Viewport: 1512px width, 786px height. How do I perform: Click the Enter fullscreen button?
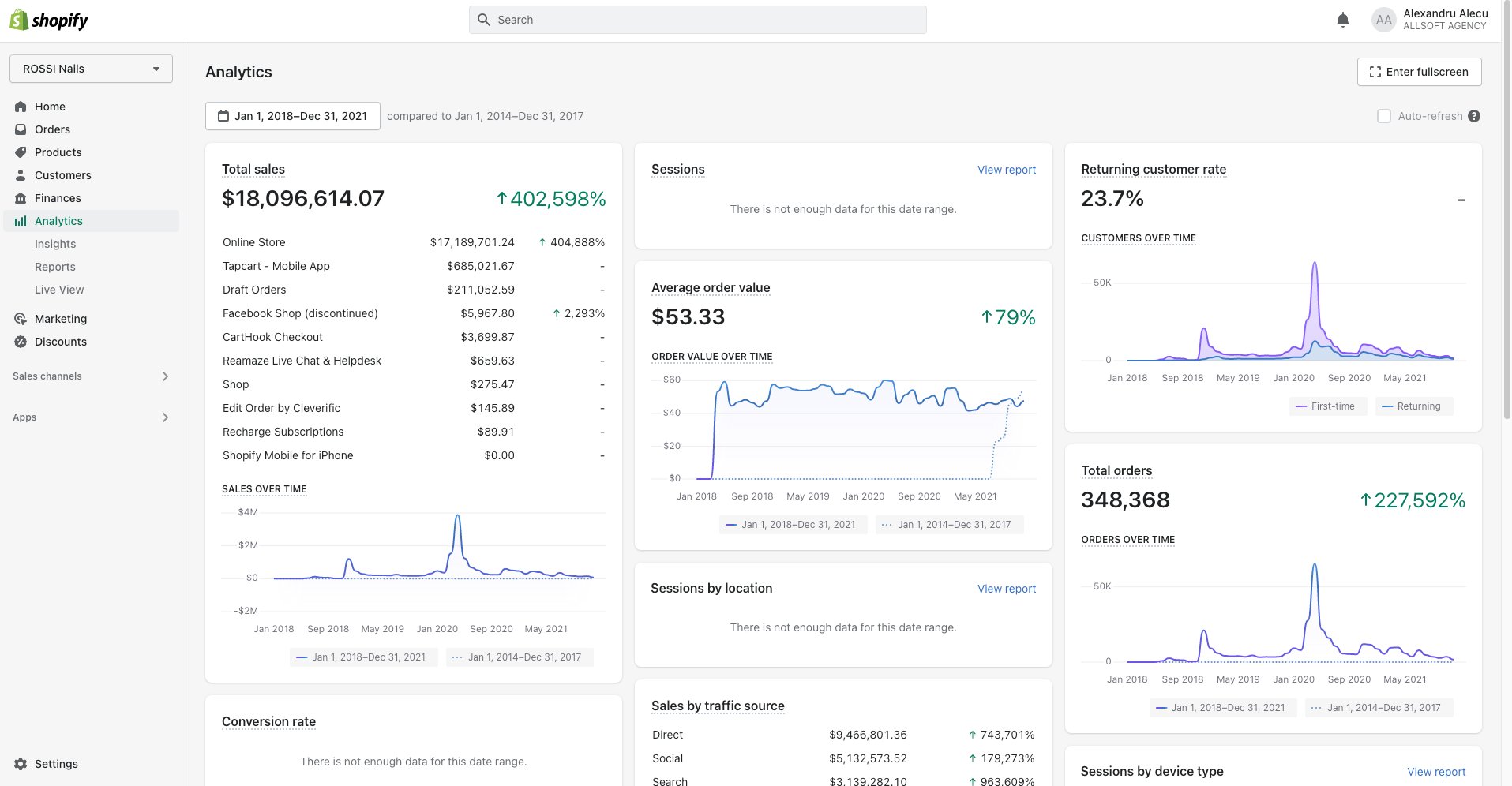pyautogui.click(x=1419, y=72)
